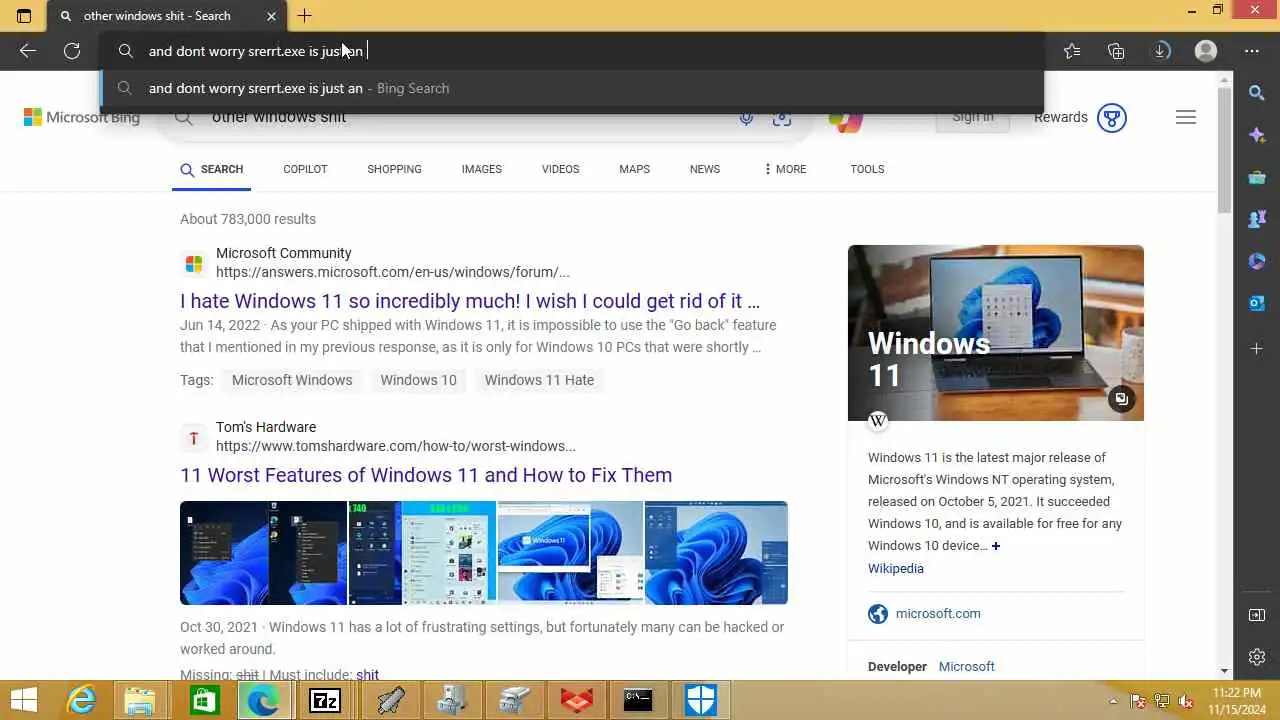Open the TOOLS search option
Screen dimensions: 1280x720
click(867, 169)
